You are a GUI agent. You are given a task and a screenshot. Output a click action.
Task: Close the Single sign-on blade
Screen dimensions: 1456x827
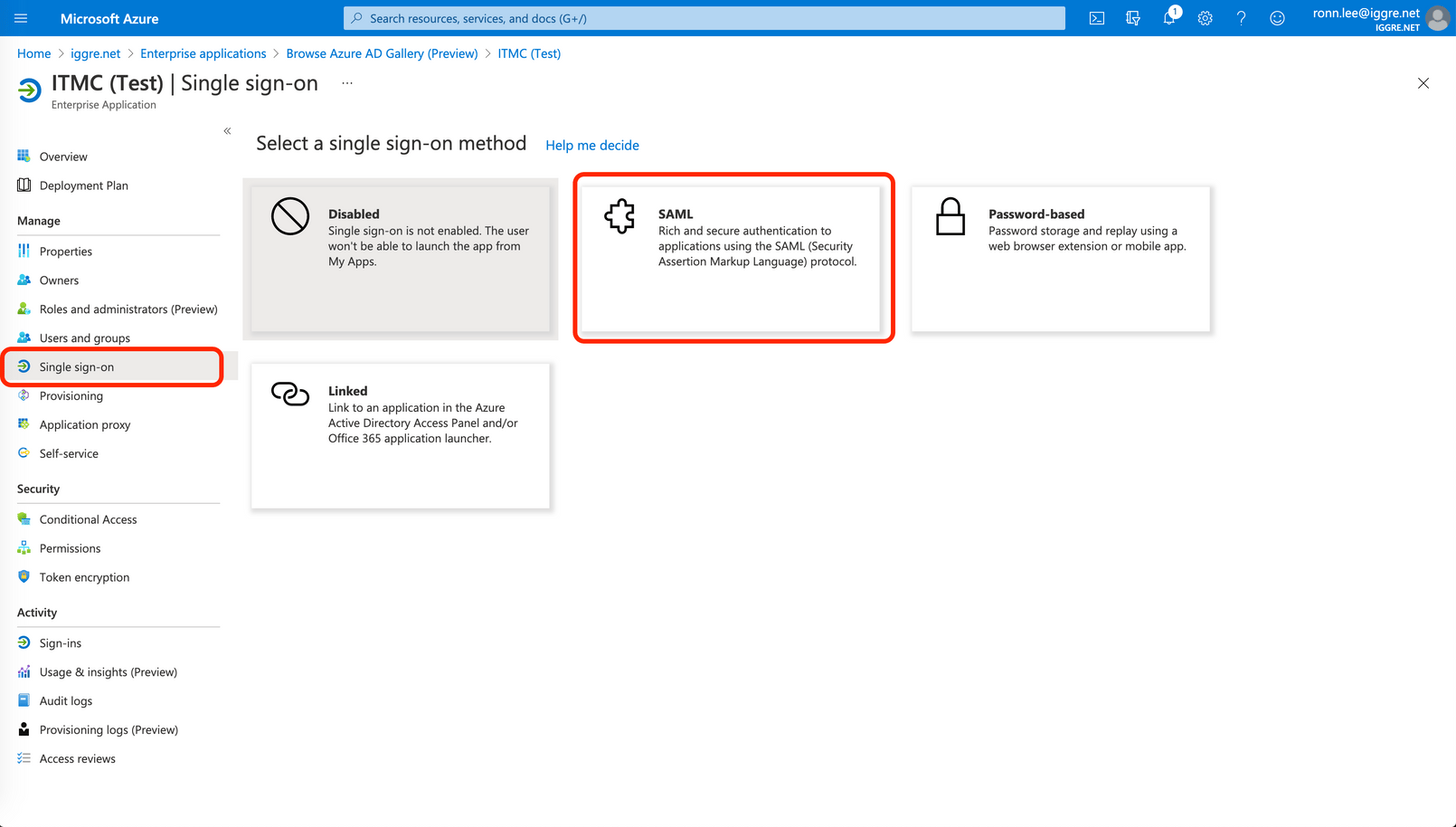tap(1423, 83)
